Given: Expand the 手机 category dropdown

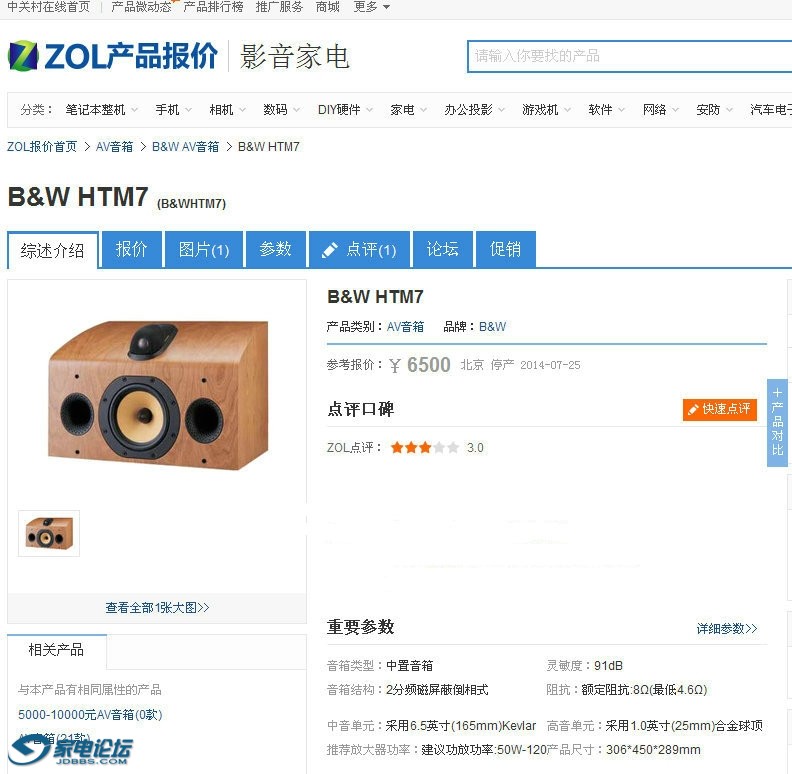Looking at the screenshot, I should point(173,110).
